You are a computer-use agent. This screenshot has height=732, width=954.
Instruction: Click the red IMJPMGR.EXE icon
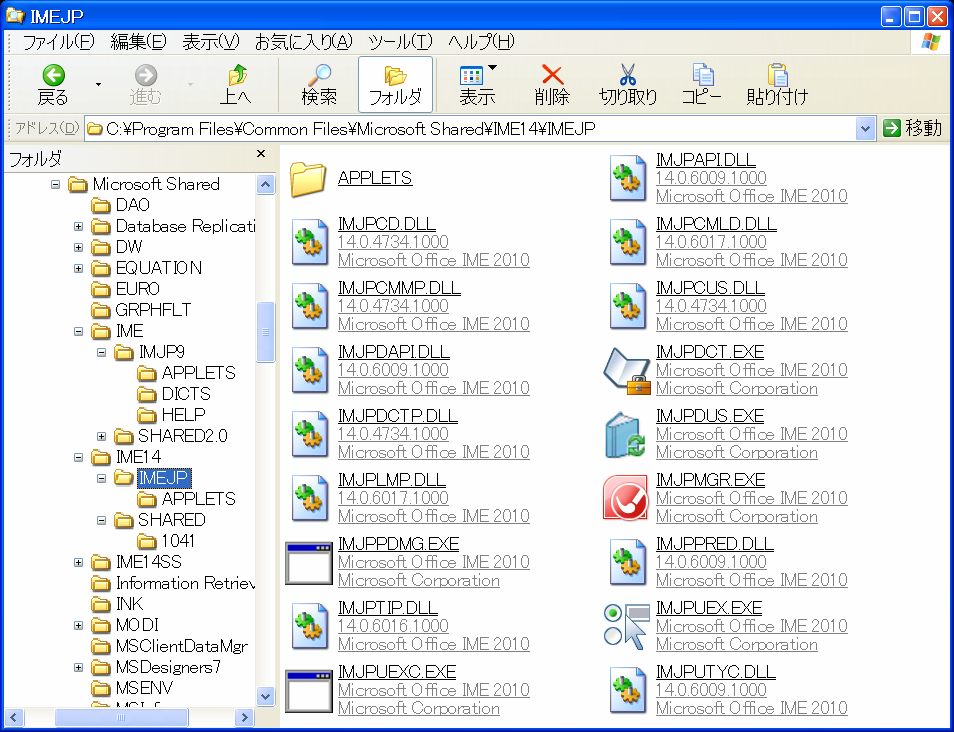625,498
